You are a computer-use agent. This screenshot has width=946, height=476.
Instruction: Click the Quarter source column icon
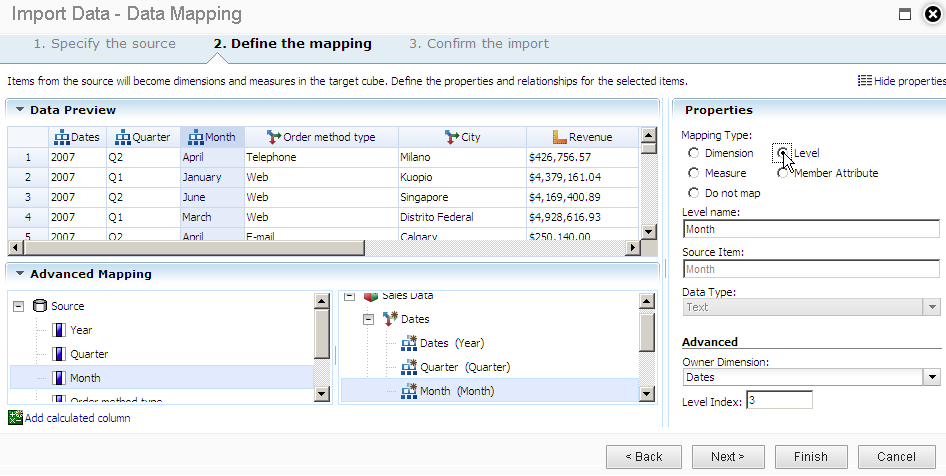point(59,354)
